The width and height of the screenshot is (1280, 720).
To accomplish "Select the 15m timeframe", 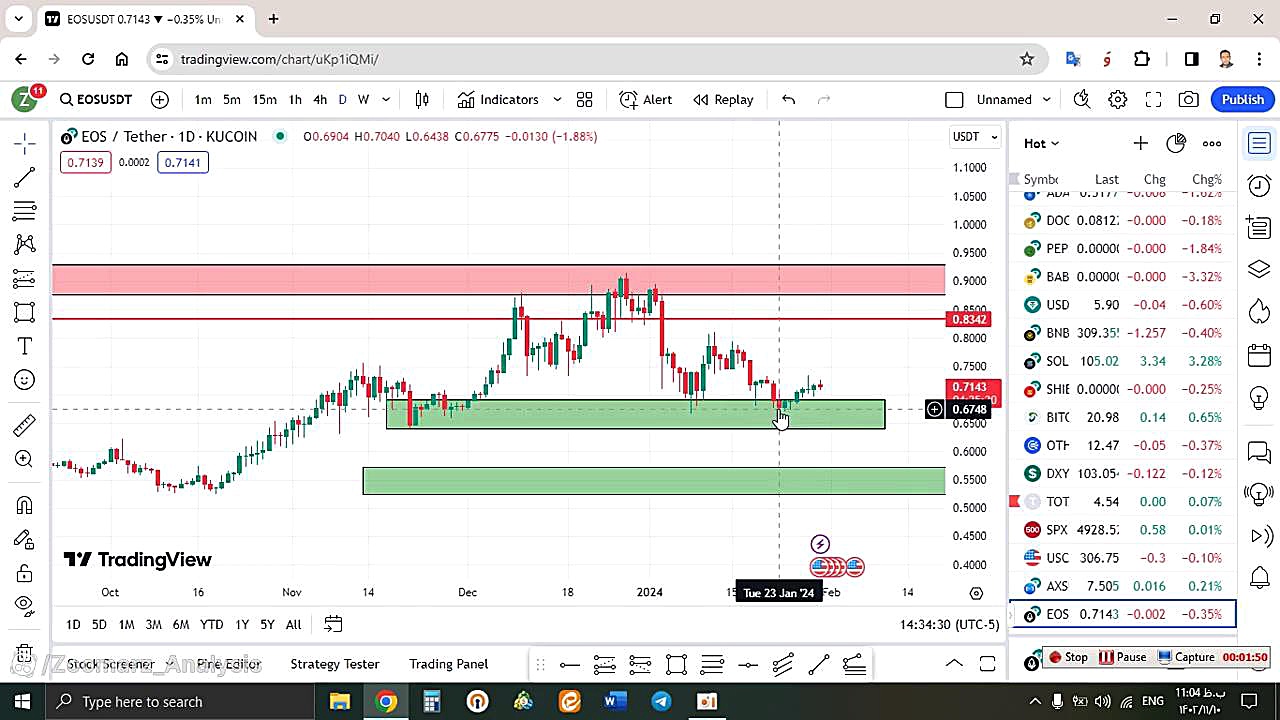I will [x=264, y=99].
